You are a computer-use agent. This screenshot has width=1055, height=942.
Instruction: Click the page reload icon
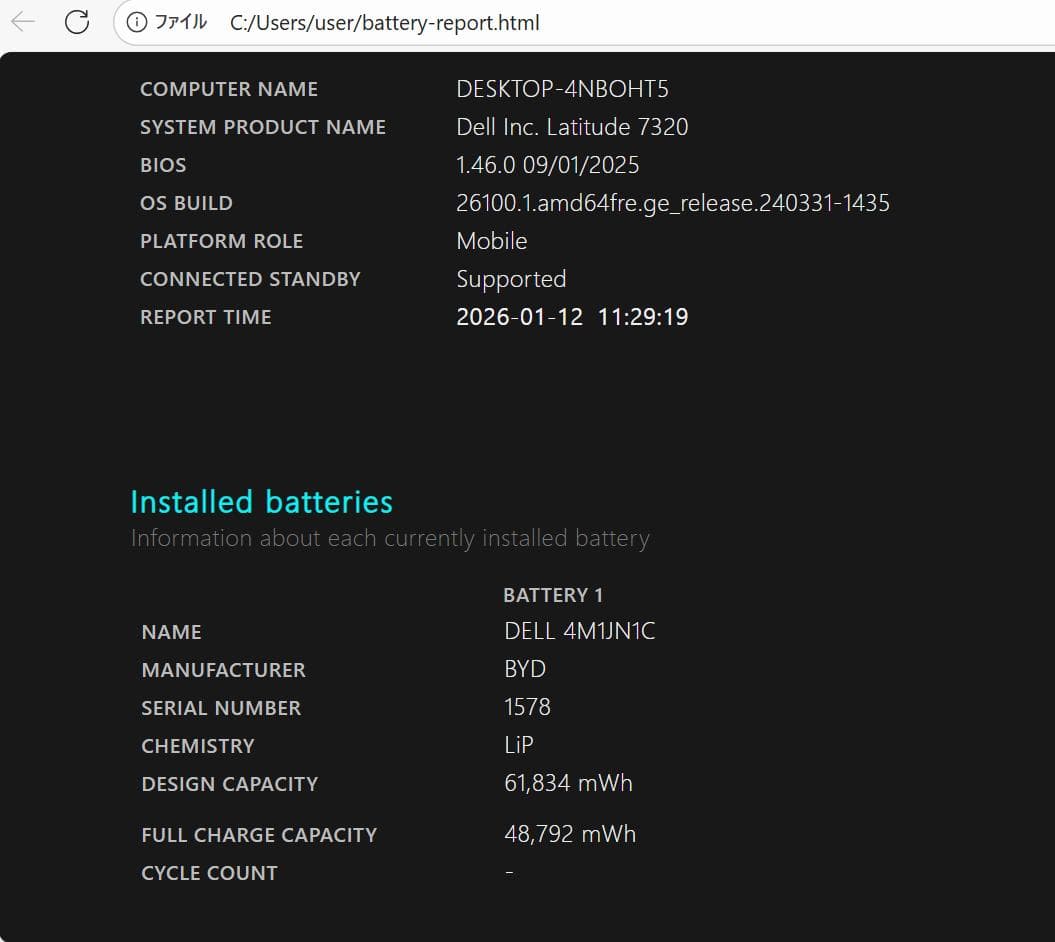coord(77,22)
